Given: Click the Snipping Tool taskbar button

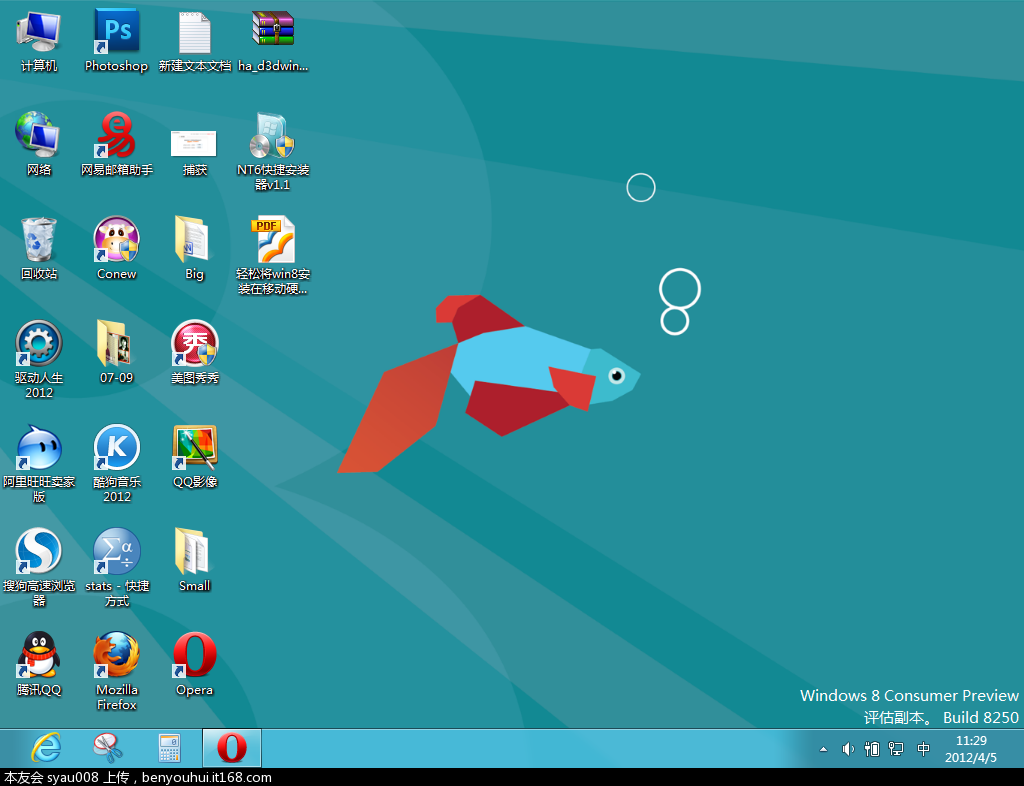Looking at the screenshot, I should (108, 747).
